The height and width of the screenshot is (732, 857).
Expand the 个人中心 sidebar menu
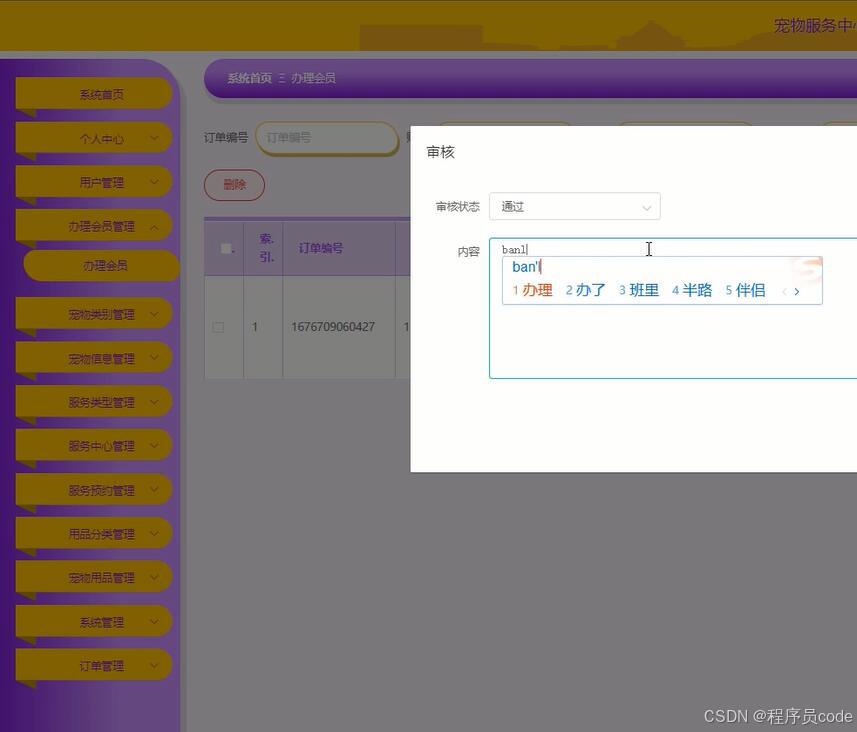tap(93, 137)
